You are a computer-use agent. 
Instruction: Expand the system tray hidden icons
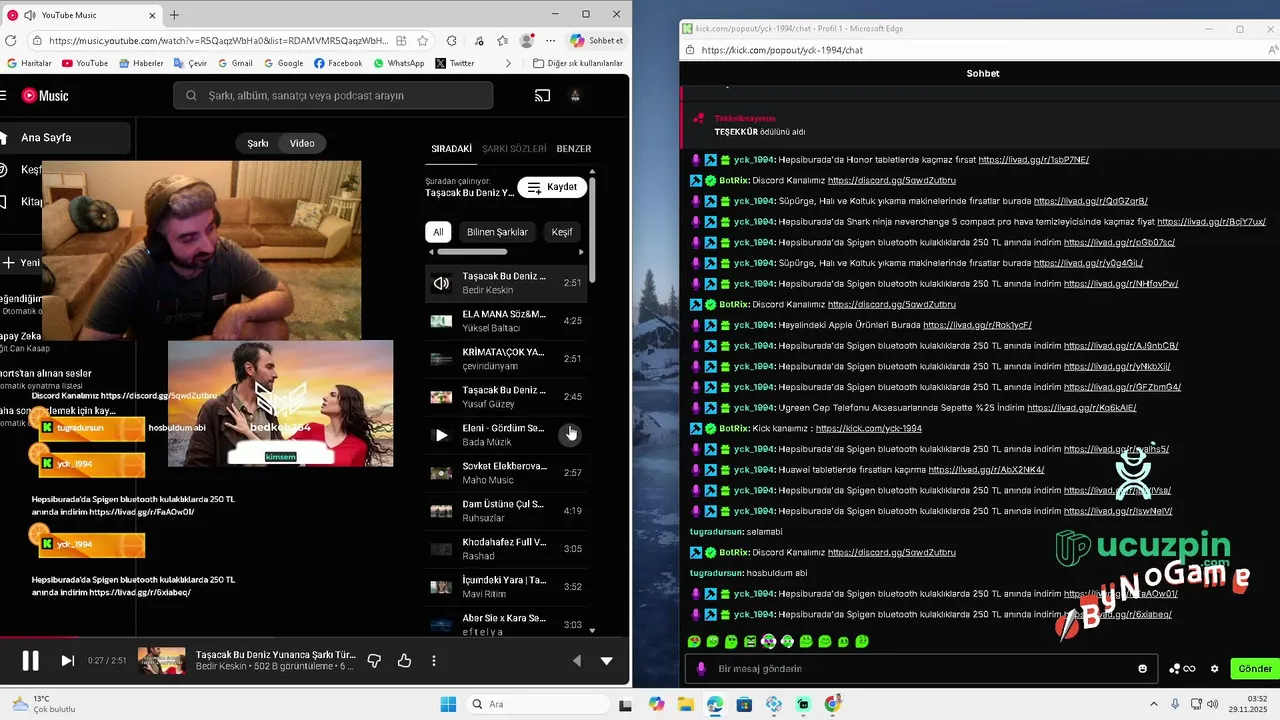point(1153,704)
